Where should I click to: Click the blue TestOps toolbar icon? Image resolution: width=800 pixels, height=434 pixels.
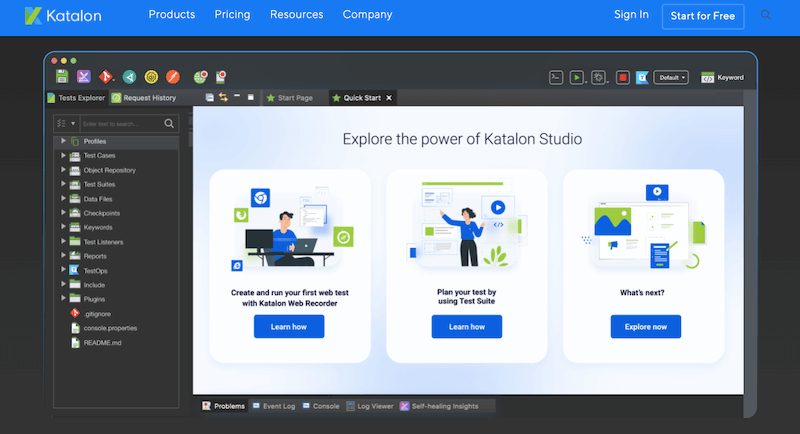pyautogui.click(x=642, y=78)
